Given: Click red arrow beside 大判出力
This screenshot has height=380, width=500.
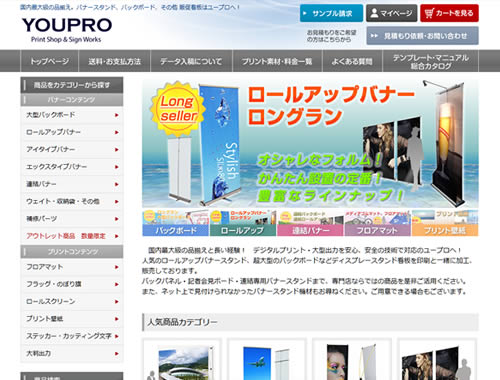Looking at the screenshot, I should (x=117, y=354).
